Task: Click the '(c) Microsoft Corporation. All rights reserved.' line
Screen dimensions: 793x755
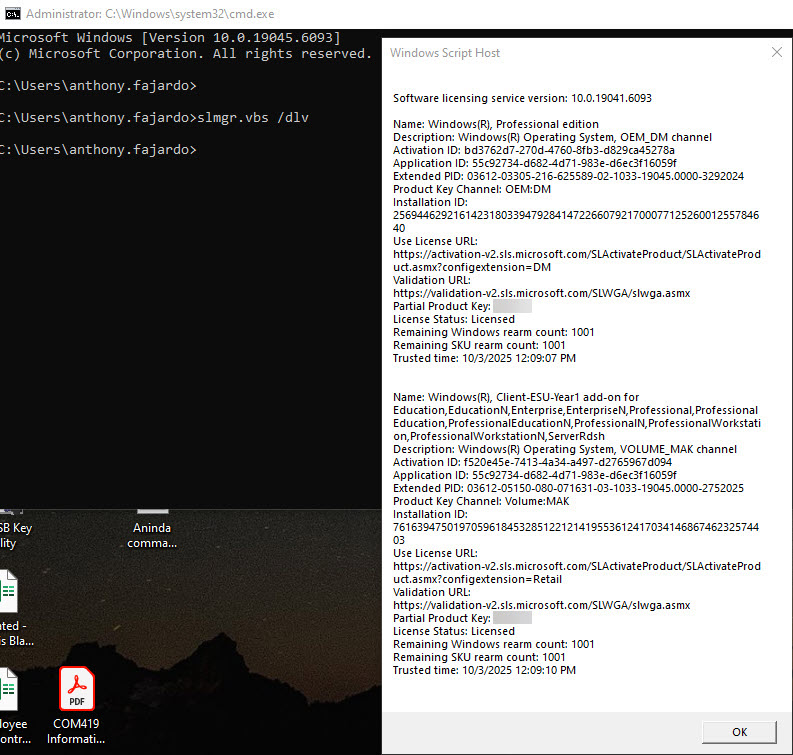Action: (186, 54)
